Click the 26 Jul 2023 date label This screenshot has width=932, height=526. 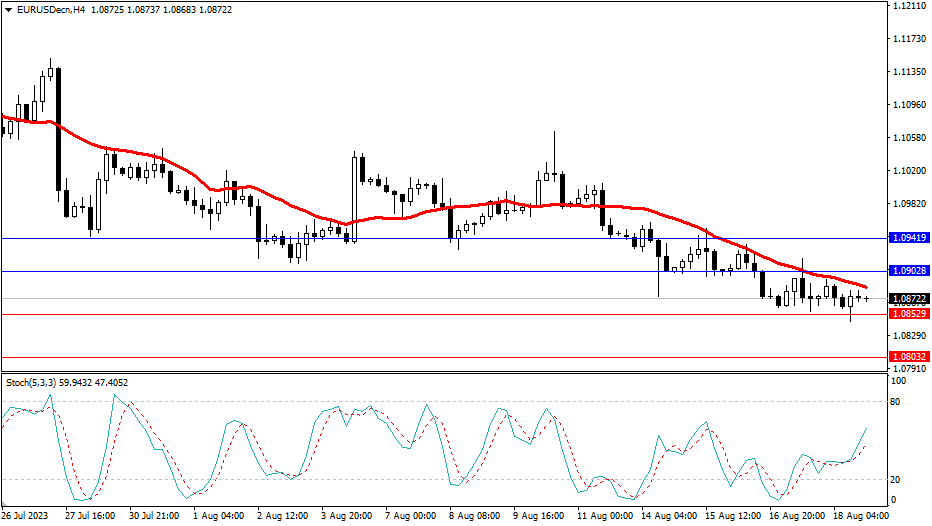25,516
